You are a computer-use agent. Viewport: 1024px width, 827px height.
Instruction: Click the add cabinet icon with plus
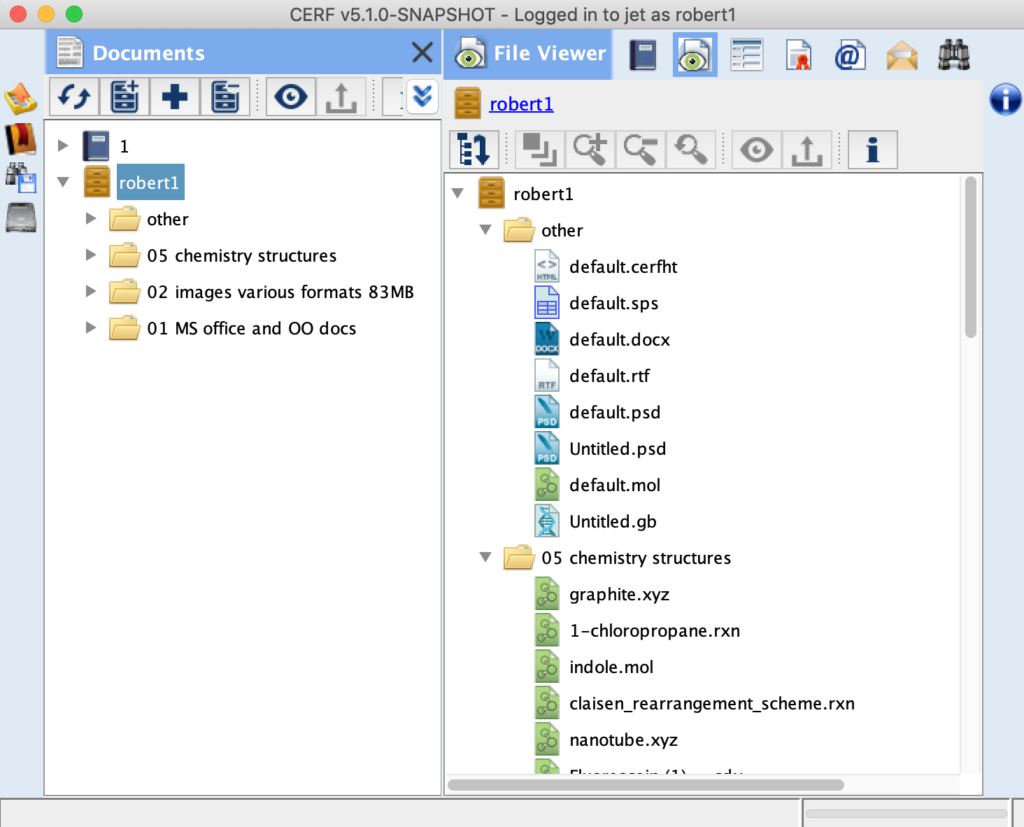click(x=124, y=97)
